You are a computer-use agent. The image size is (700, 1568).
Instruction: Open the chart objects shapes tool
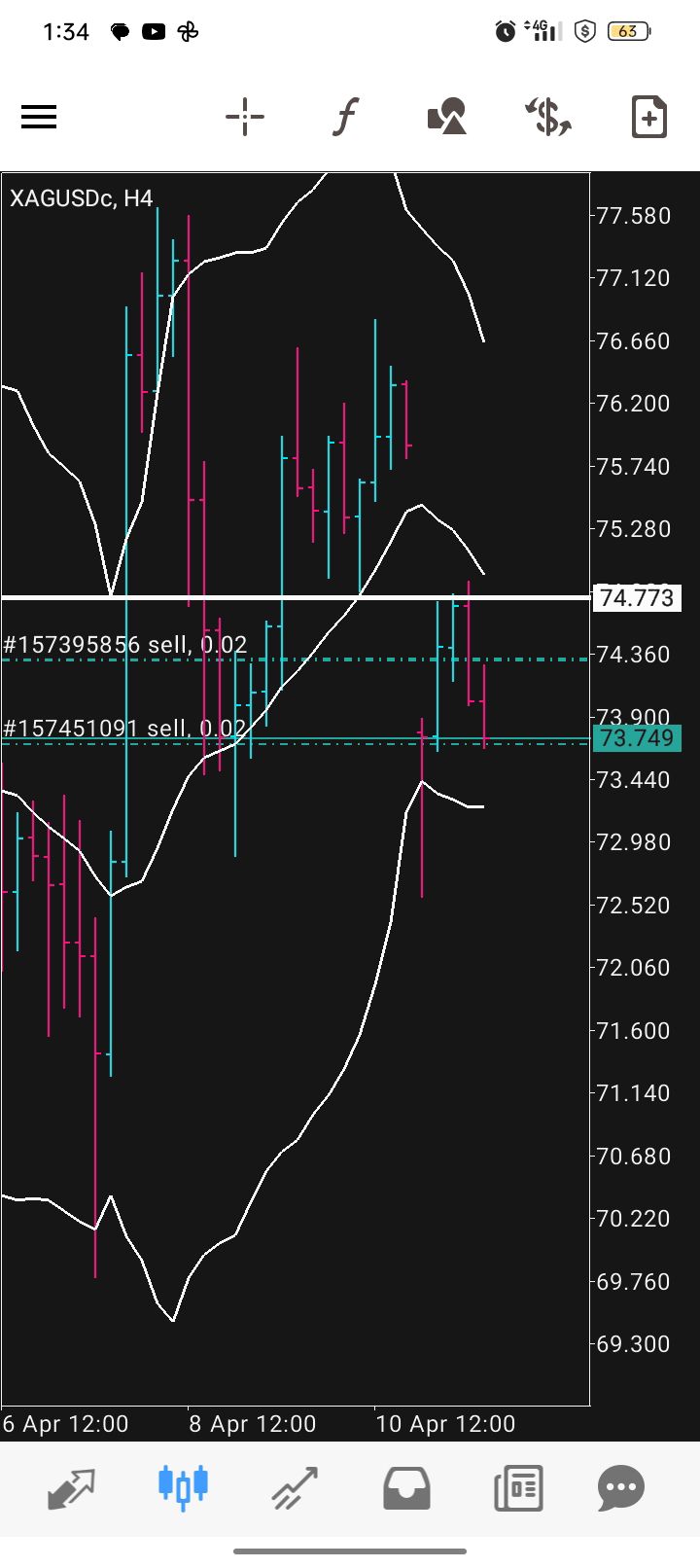click(x=447, y=118)
